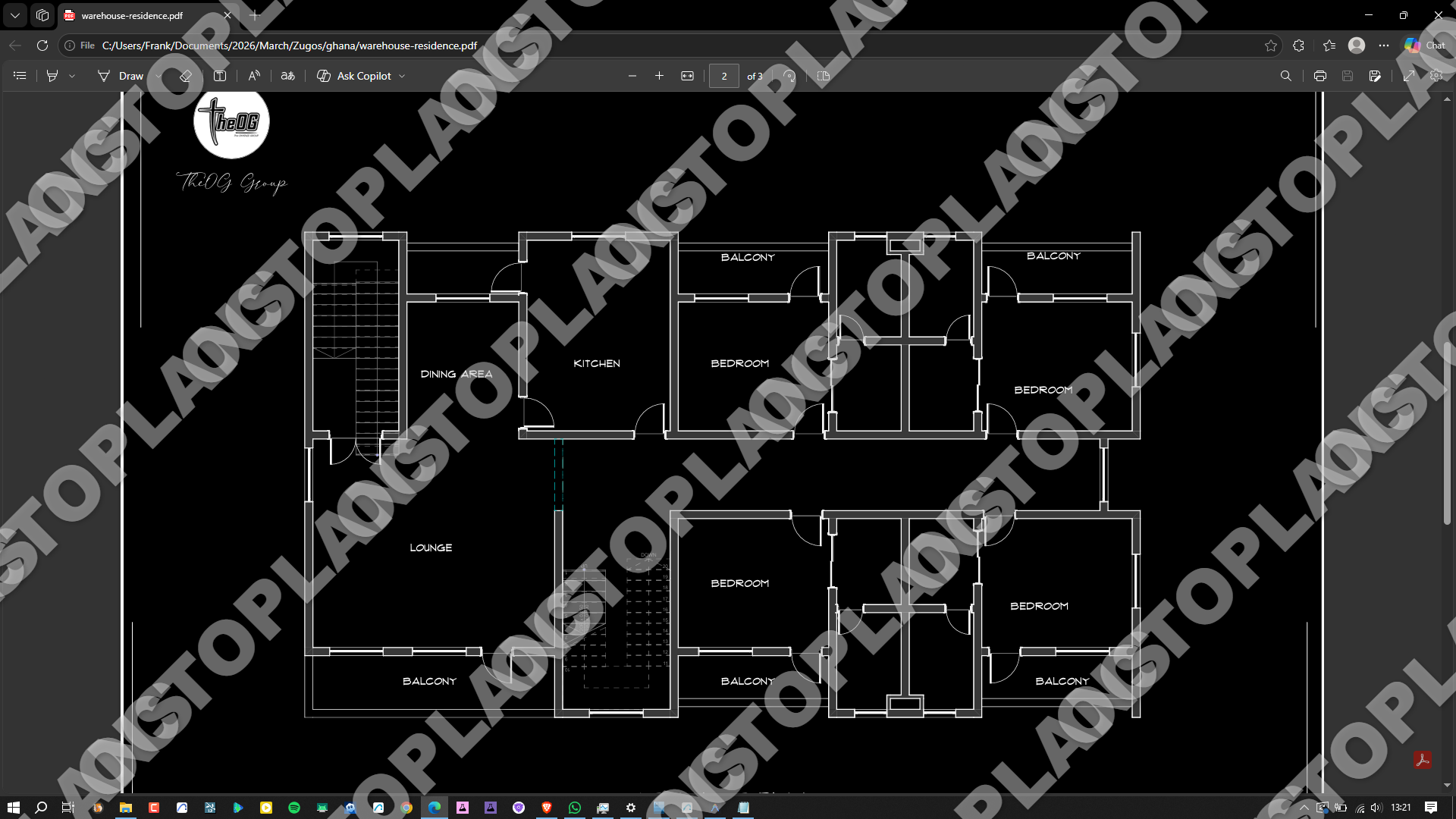Open the Windows Start menu
Image resolution: width=1456 pixels, height=819 pixels.
[x=13, y=808]
